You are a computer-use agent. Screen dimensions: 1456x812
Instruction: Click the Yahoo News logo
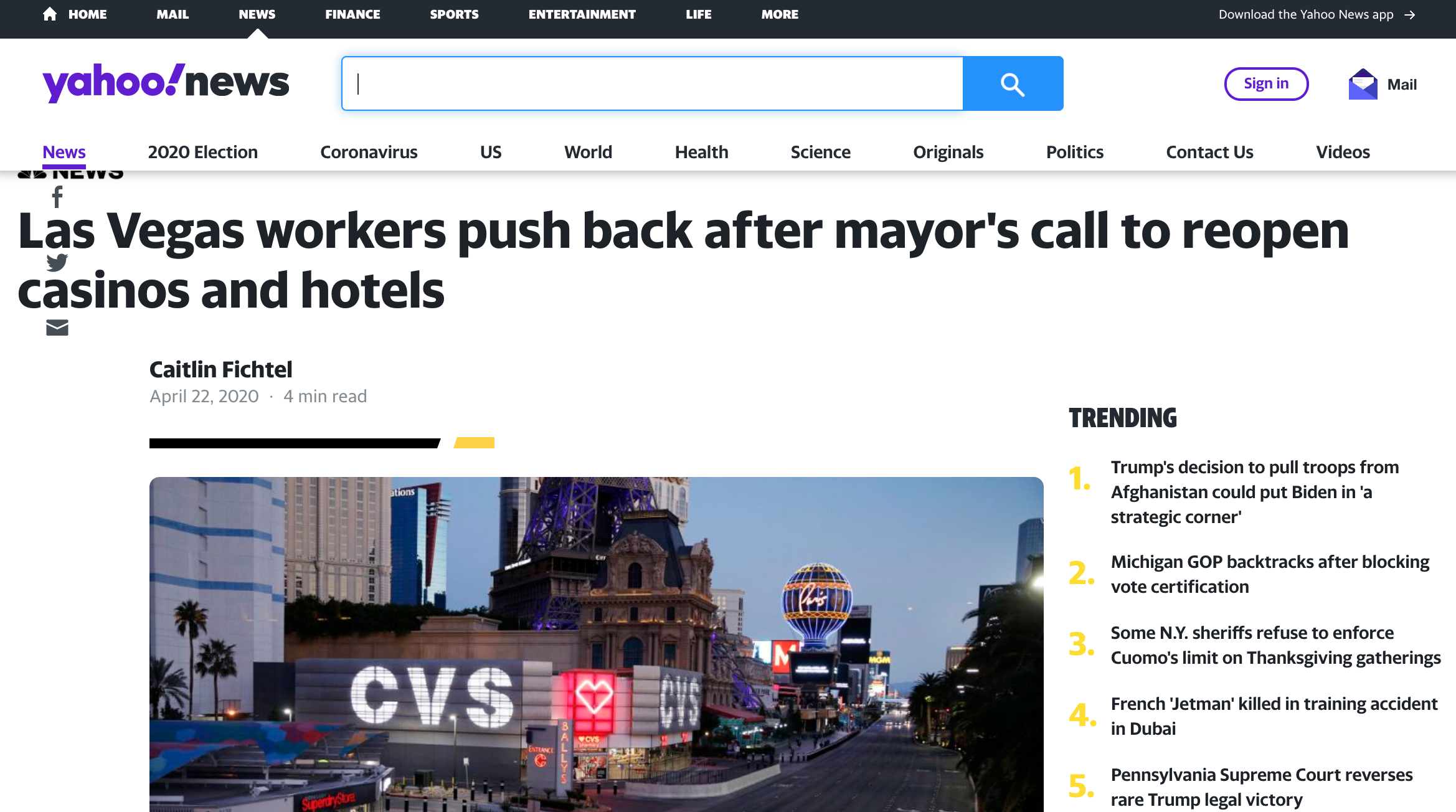(x=166, y=83)
